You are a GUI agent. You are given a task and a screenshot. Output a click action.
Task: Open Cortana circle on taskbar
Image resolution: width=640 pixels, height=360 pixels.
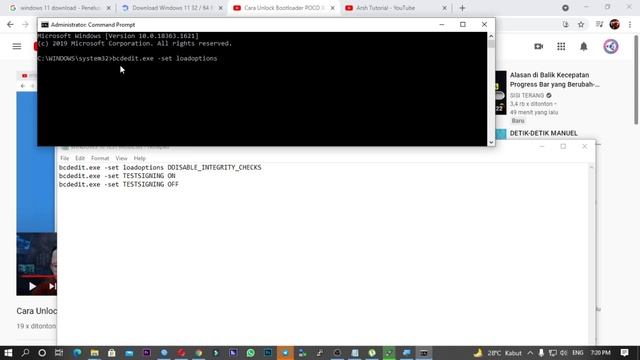(x=42, y=353)
